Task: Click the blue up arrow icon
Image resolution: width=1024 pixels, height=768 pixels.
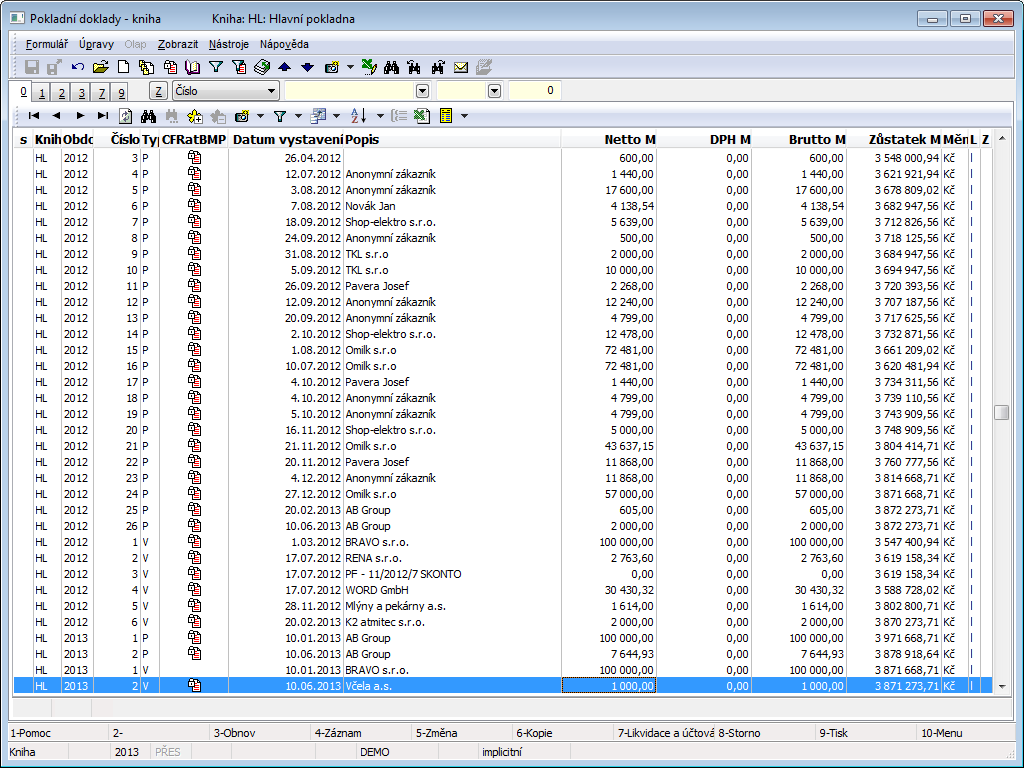Action: click(x=284, y=68)
